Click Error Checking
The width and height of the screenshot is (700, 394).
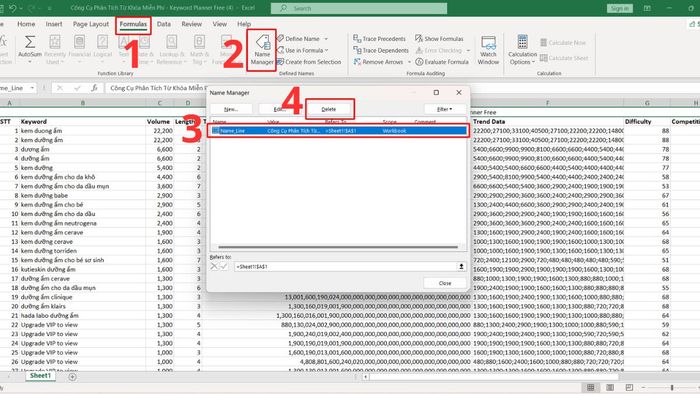pyautogui.click(x=438, y=50)
